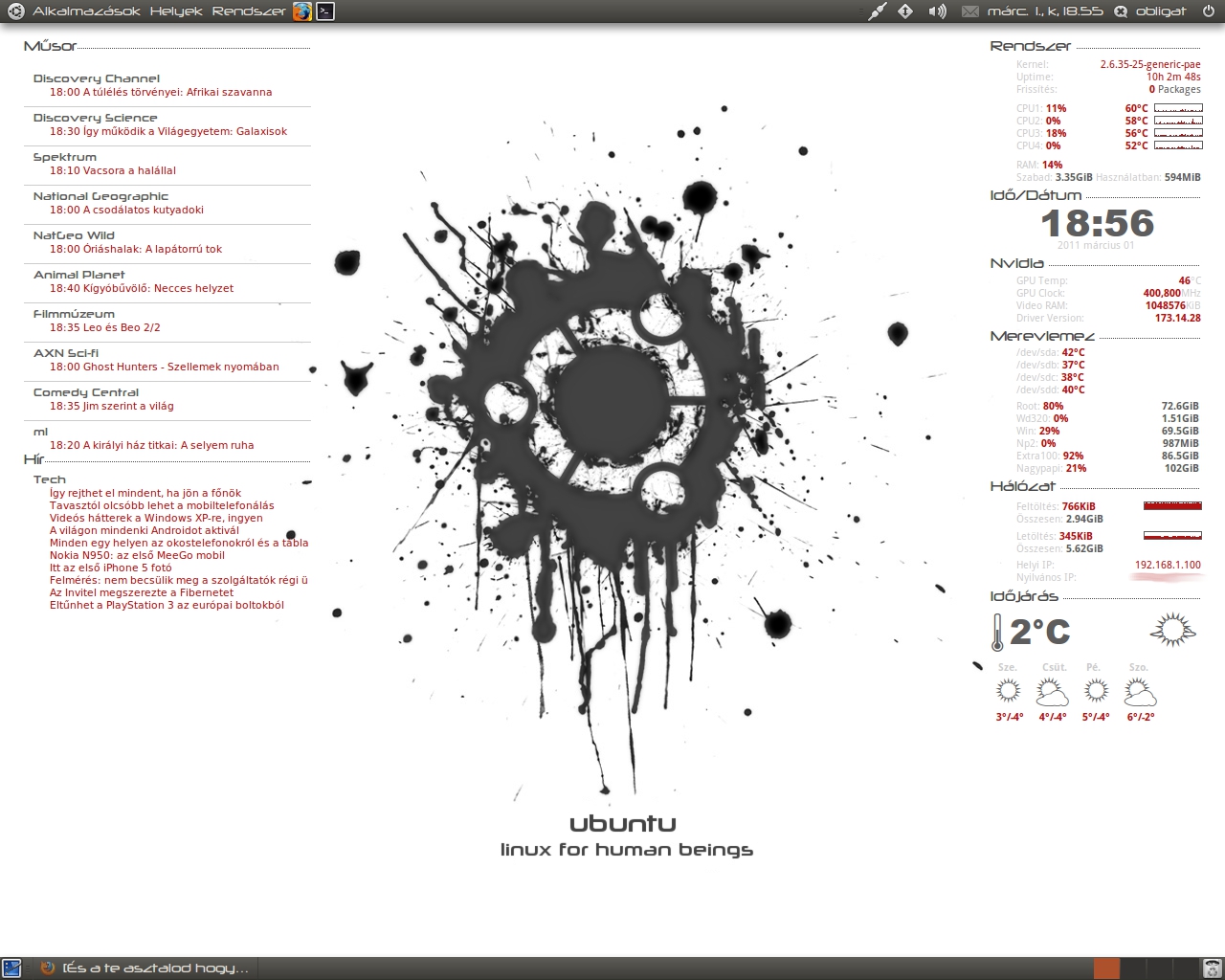Screen dimensions: 1225x980
Task: Click the local IP 192.168.1.100
Action: pos(1168,565)
